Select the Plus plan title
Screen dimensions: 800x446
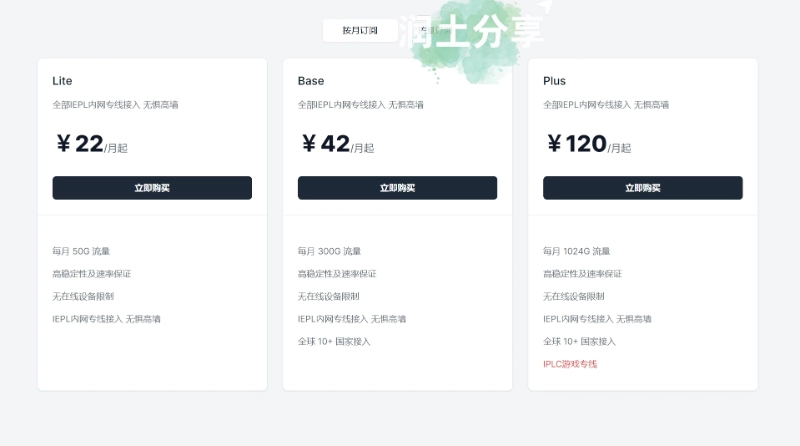point(554,81)
